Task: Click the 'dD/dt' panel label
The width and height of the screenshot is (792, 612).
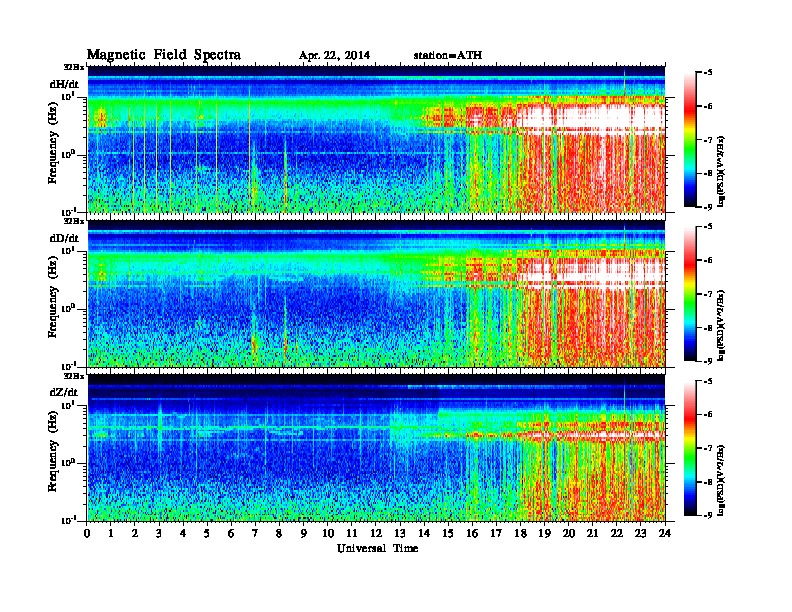Action: (x=64, y=238)
